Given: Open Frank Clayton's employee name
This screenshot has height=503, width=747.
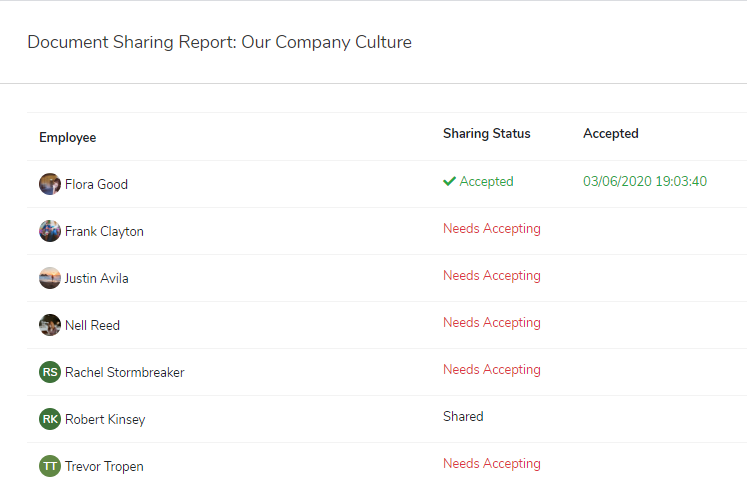Looking at the screenshot, I should (104, 231).
